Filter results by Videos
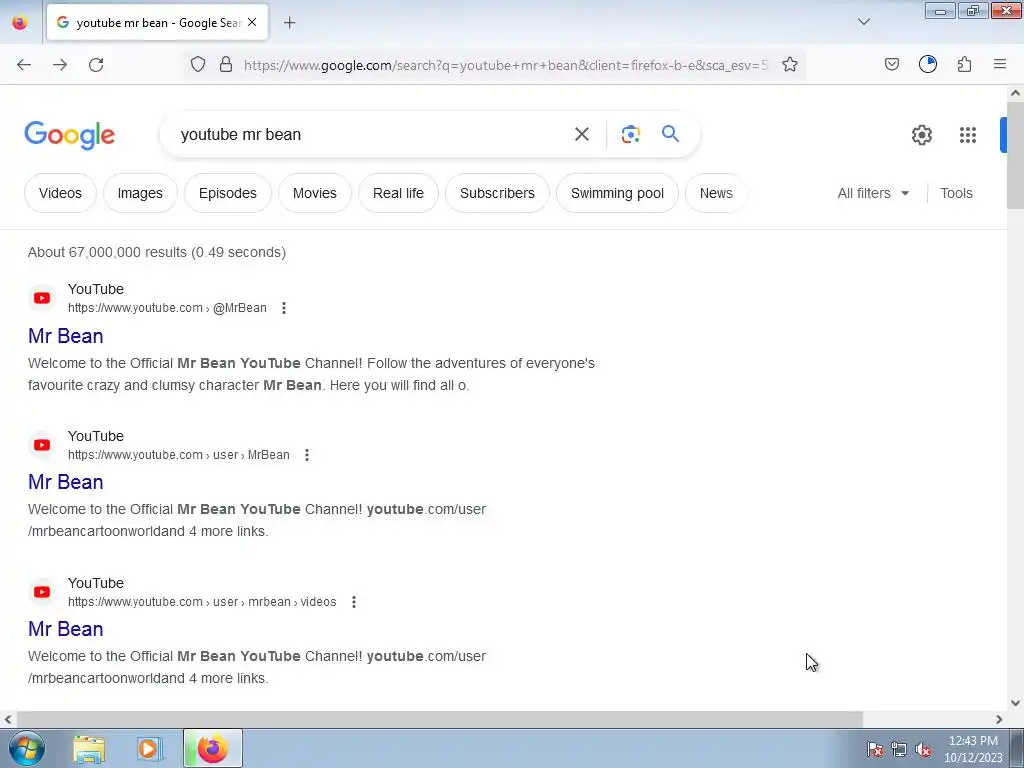 point(60,193)
